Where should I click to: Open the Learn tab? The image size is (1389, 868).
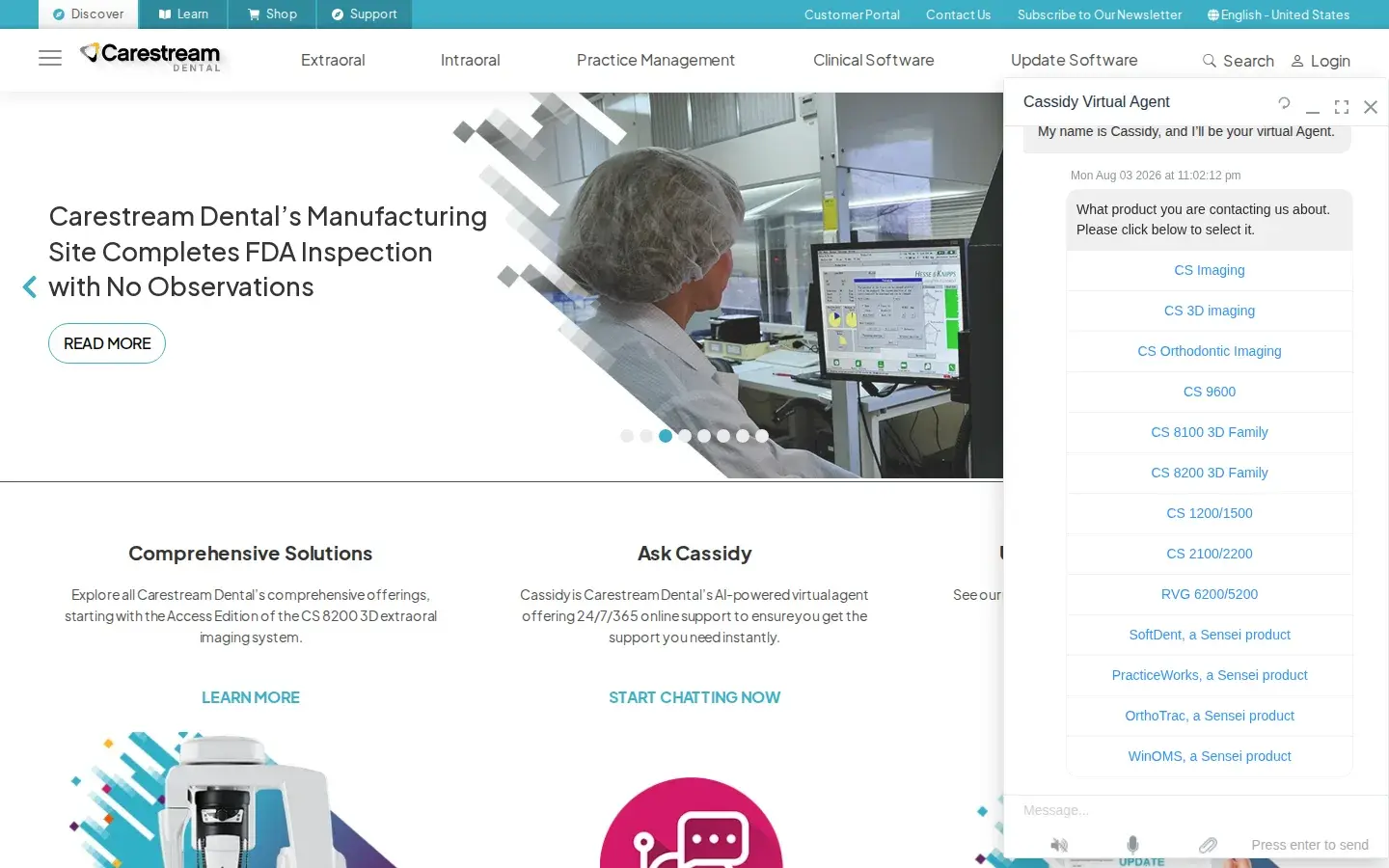[183, 14]
